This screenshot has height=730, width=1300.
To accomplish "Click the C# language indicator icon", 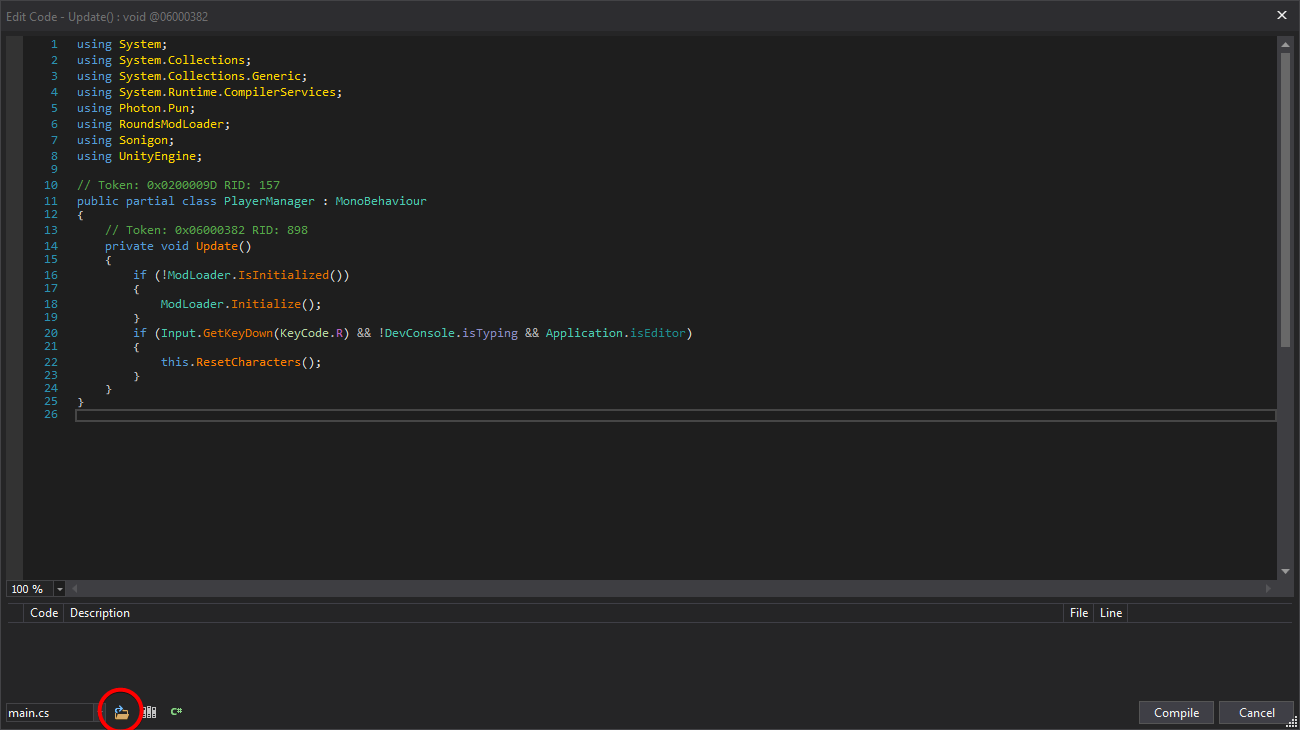I will (176, 711).
